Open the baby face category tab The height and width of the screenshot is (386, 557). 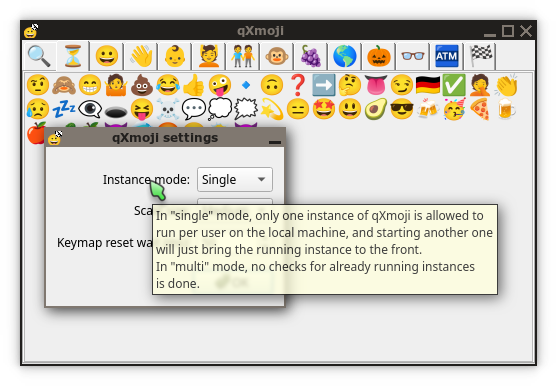[175, 56]
